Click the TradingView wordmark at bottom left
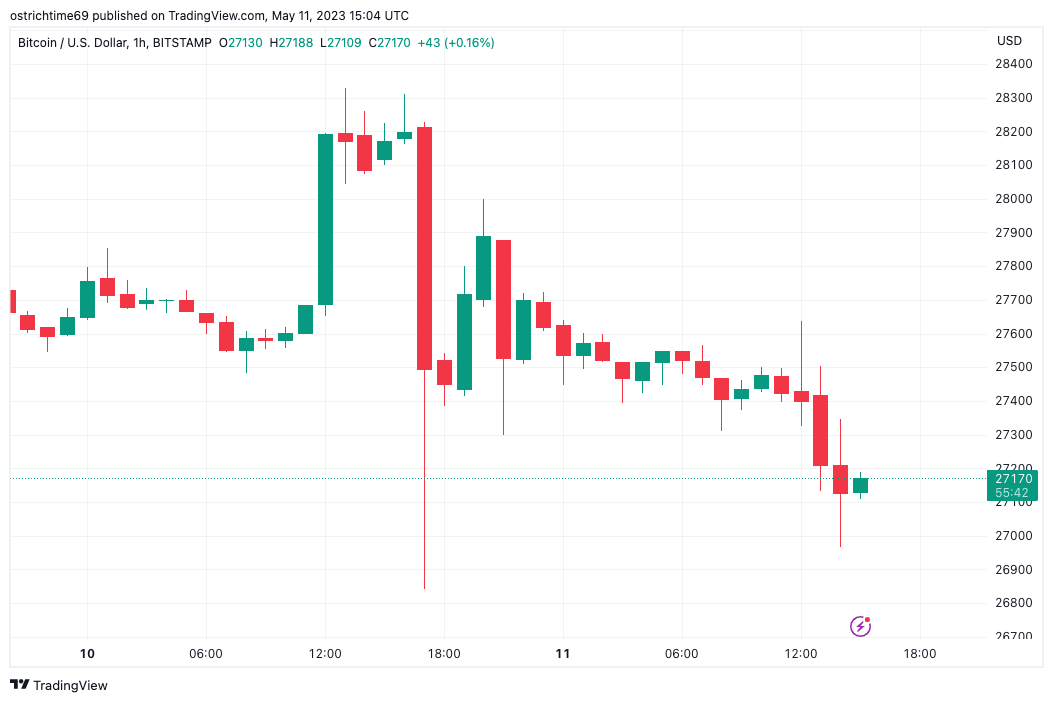The width and height of the screenshot is (1053, 702). click(x=70, y=685)
